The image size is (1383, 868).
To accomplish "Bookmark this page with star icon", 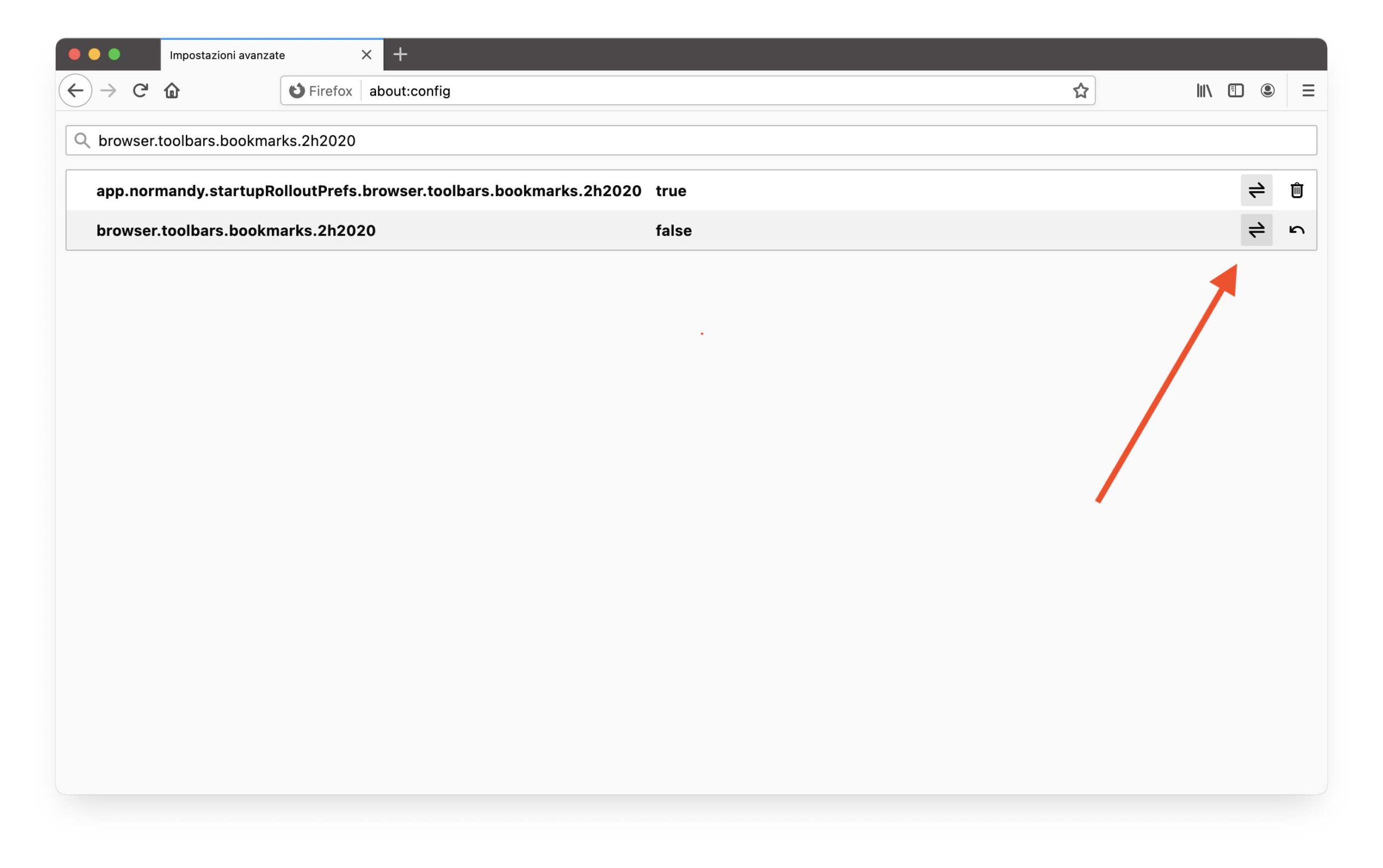I will pos(1080,91).
